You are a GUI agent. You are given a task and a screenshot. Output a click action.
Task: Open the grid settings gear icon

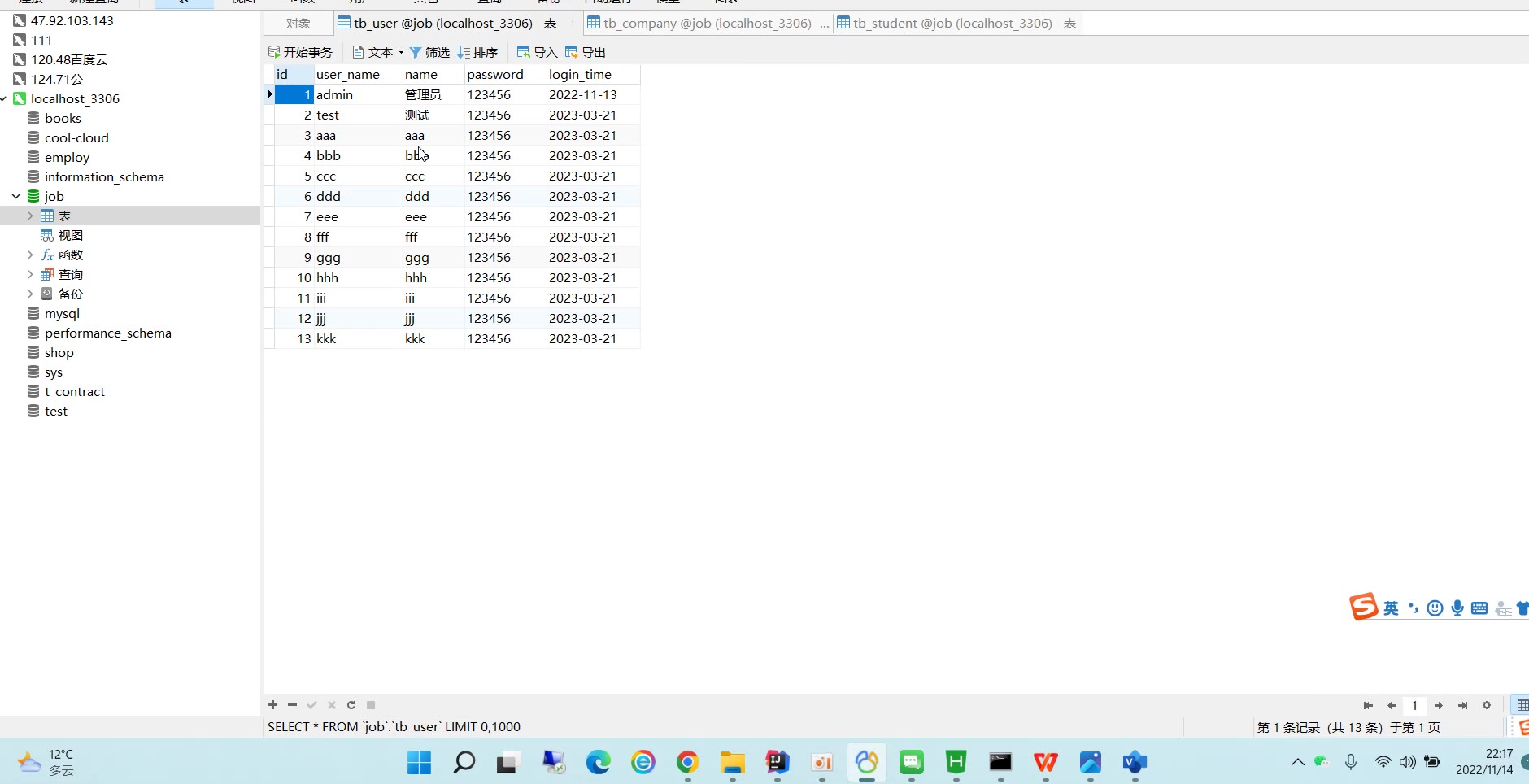pos(1487,705)
